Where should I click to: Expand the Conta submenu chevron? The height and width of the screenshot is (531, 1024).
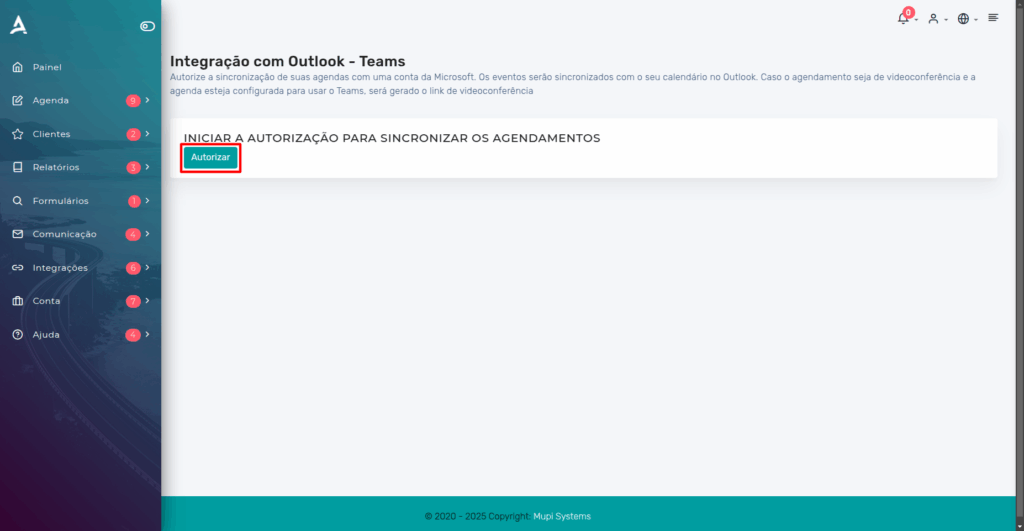[148, 301]
